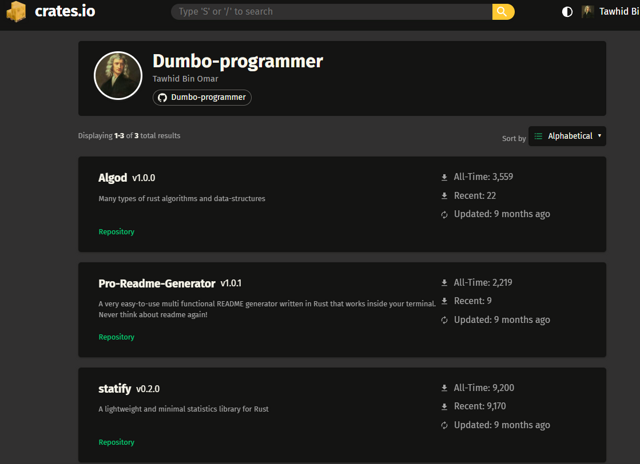The height and width of the screenshot is (464, 640).
Task: Click Algod version 'v1.0.0' text
Action: point(144,178)
